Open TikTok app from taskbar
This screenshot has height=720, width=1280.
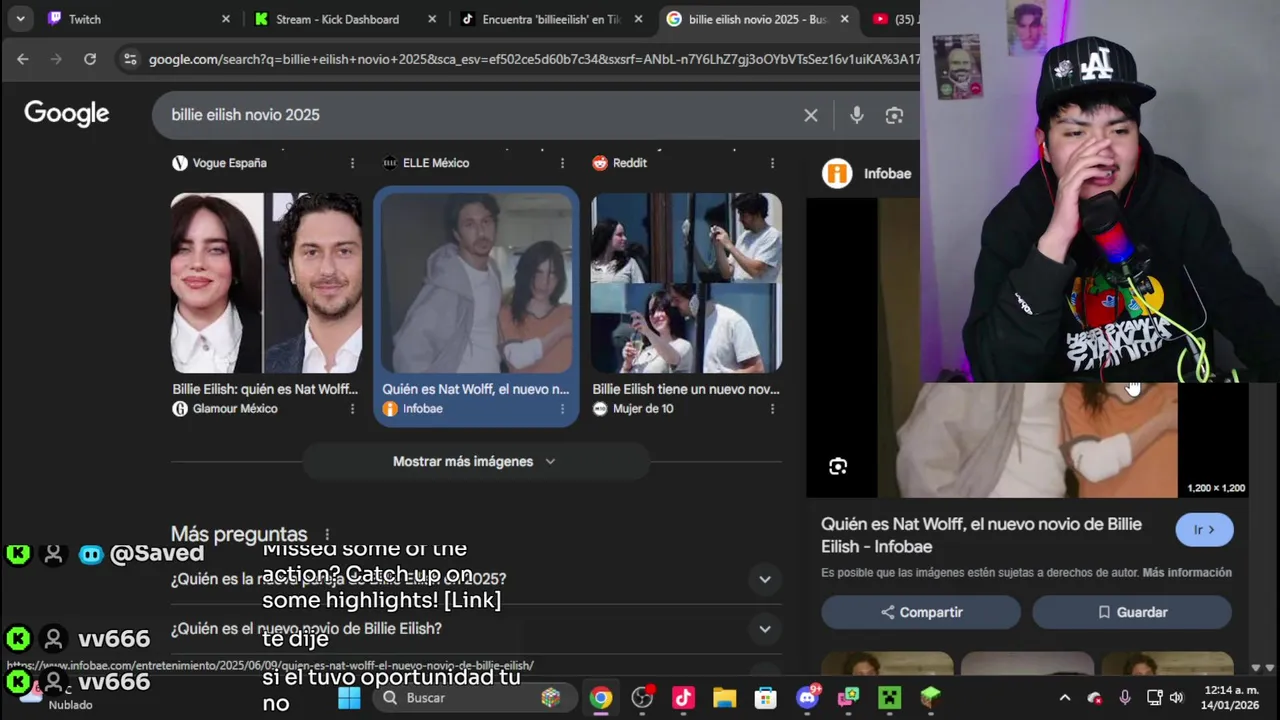click(x=683, y=697)
